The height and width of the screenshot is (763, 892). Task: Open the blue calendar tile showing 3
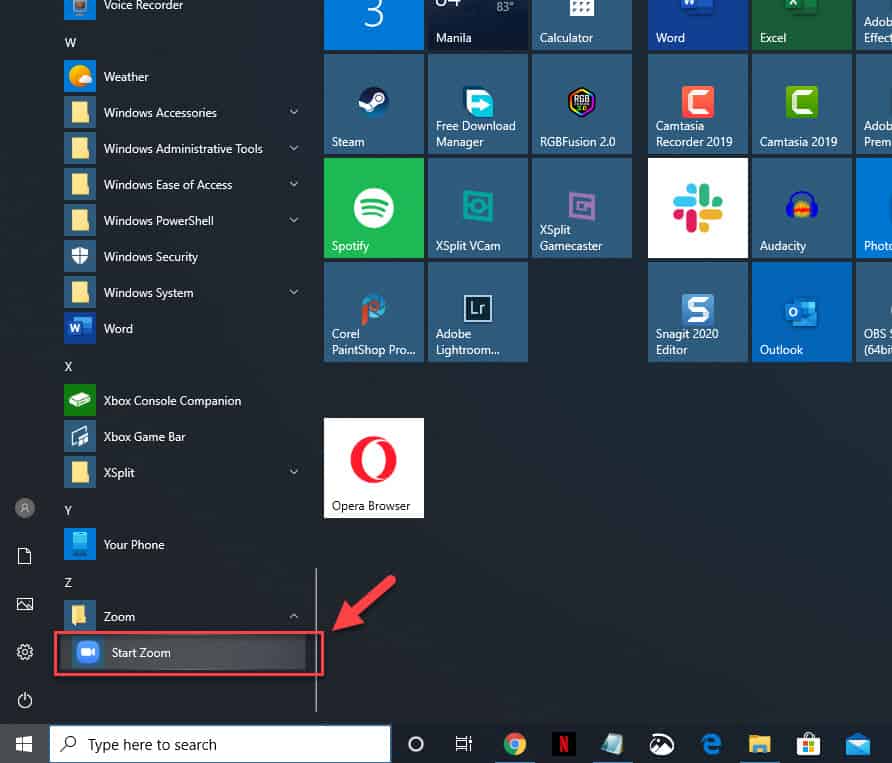click(x=374, y=25)
